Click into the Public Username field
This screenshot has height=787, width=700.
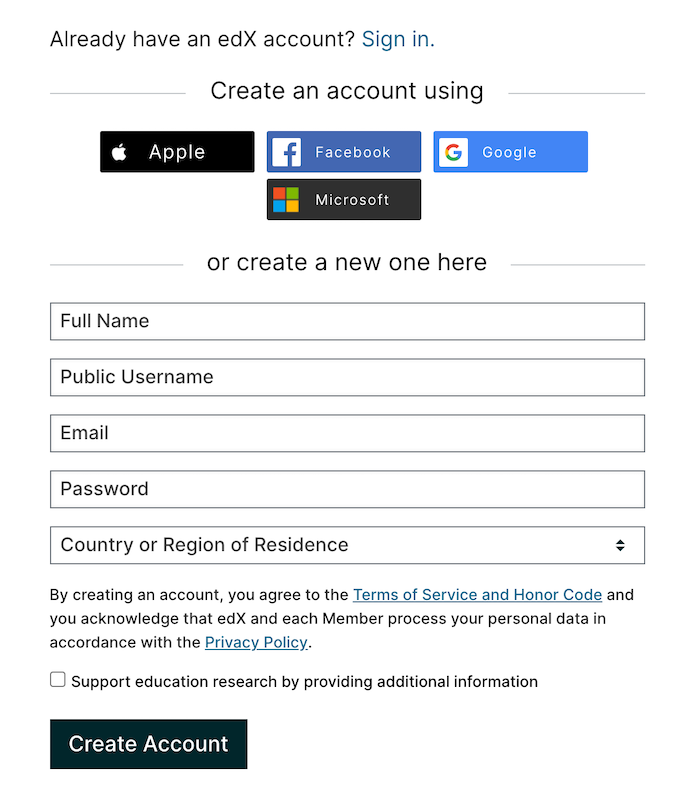[347, 377]
